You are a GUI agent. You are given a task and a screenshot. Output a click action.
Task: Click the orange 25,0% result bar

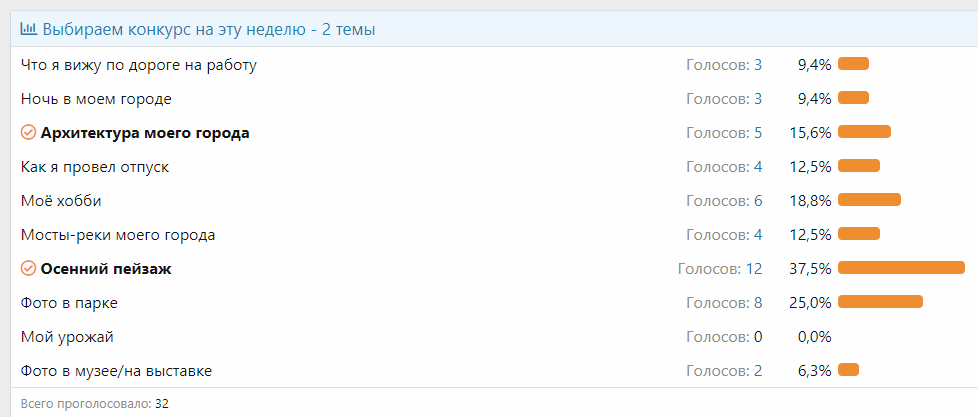coord(880,302)
